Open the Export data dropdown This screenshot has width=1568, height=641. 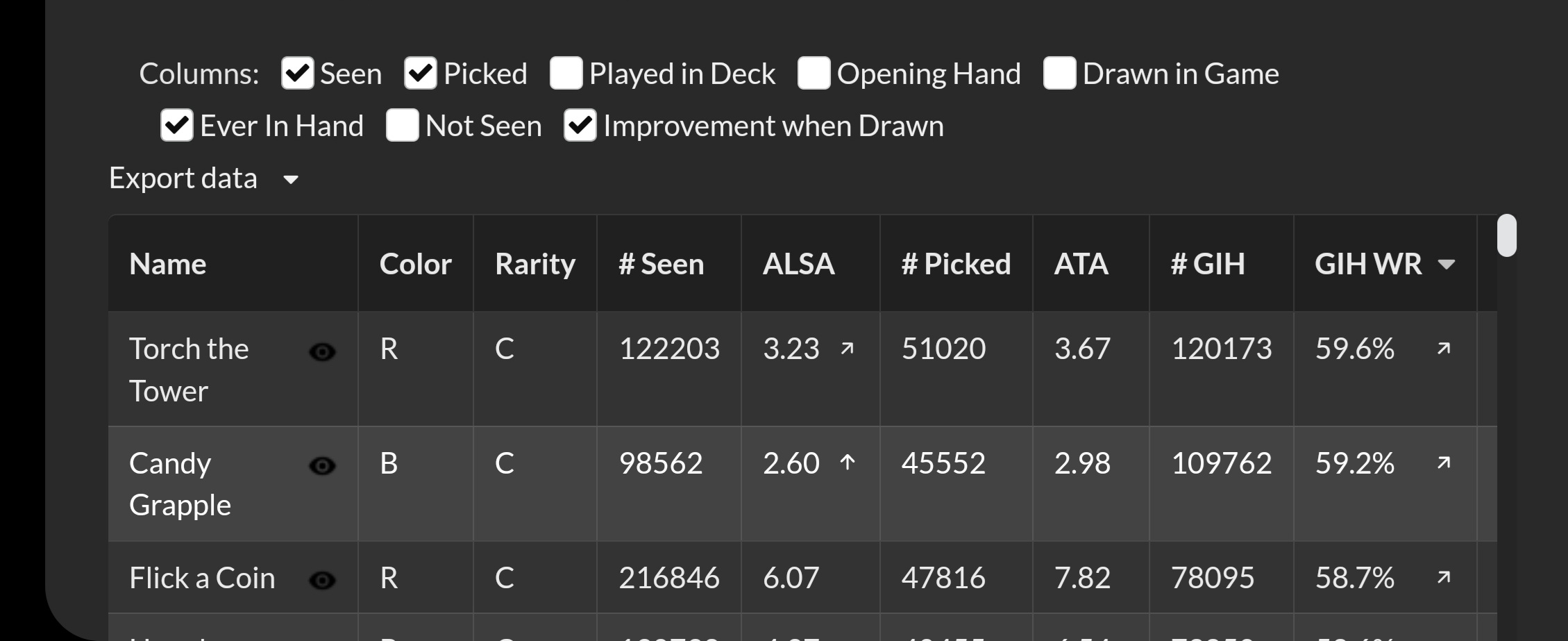[204, 178]
